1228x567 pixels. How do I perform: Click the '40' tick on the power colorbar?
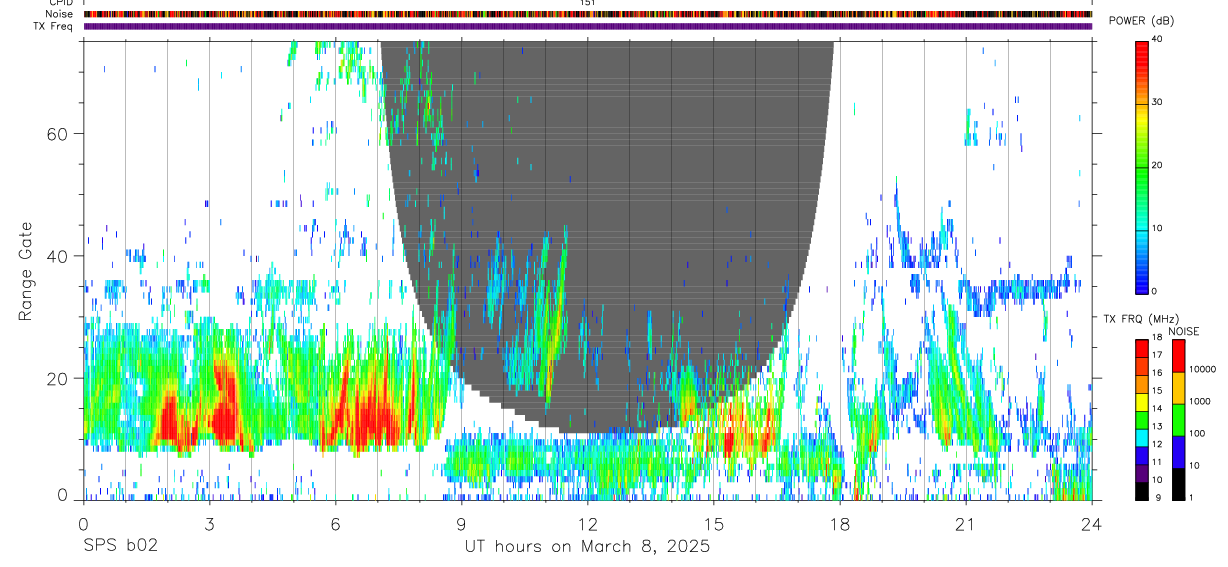tap(1155, 39)
